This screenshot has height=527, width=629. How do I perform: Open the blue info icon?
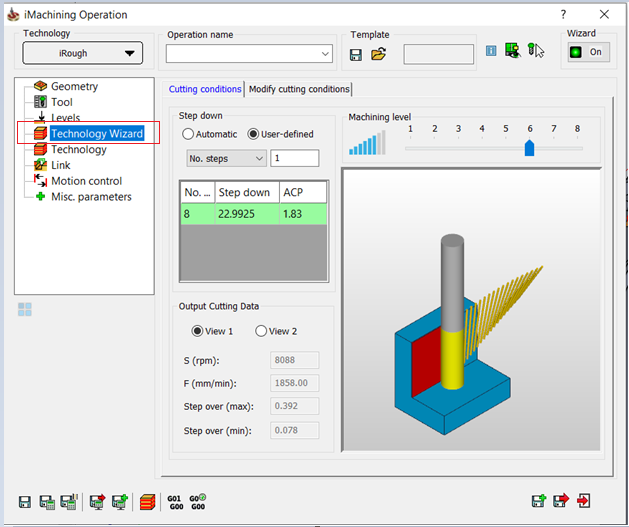[491, 51]
